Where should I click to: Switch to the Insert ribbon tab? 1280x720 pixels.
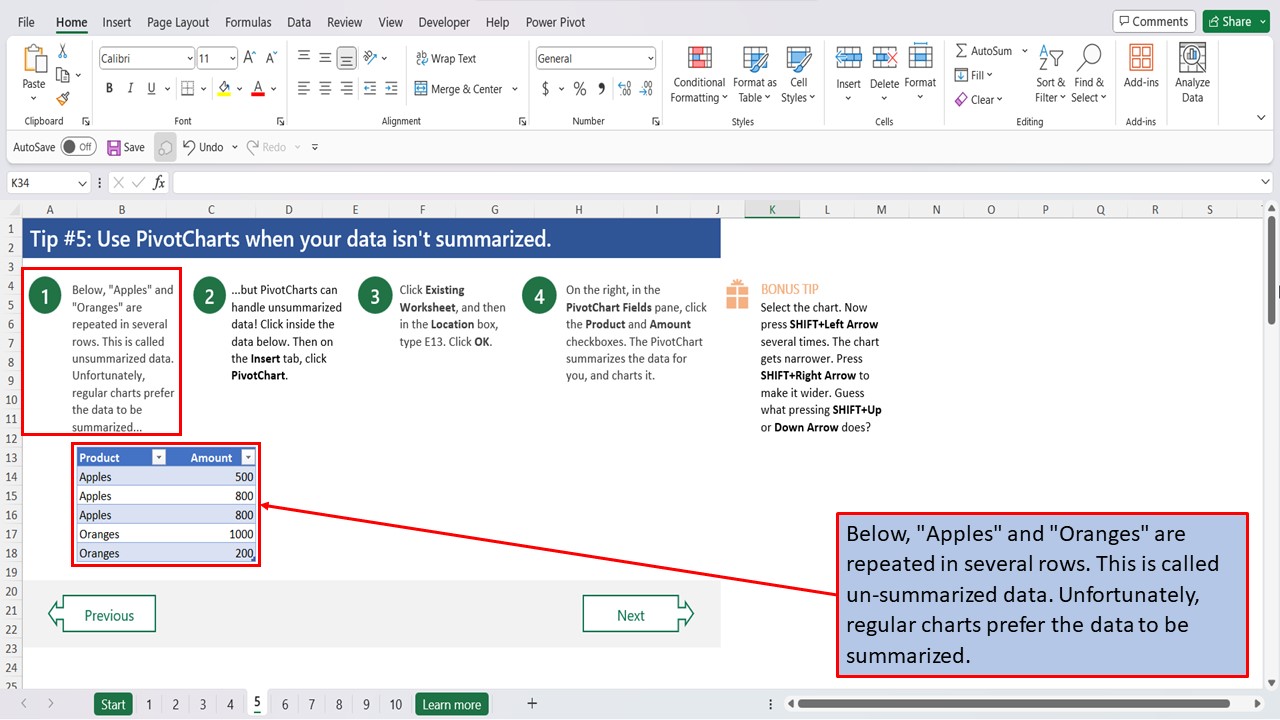tap(116, 21)
